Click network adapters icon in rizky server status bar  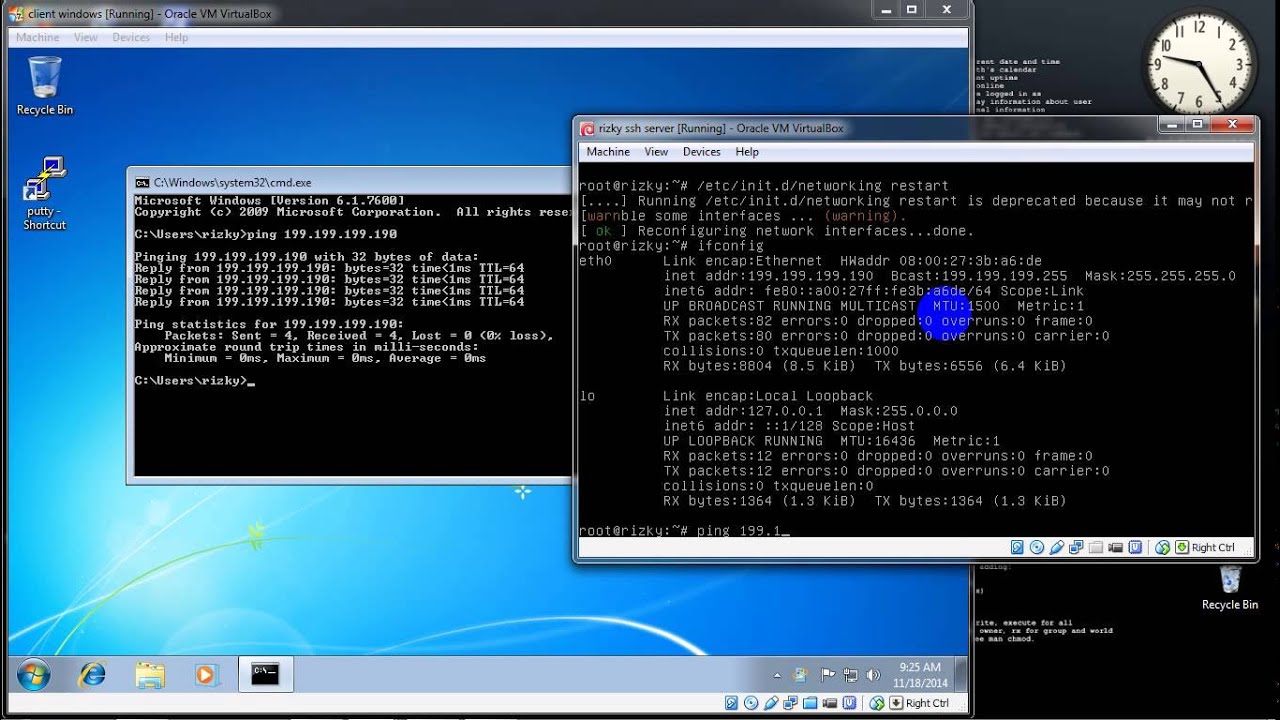tap(1076, 547)
